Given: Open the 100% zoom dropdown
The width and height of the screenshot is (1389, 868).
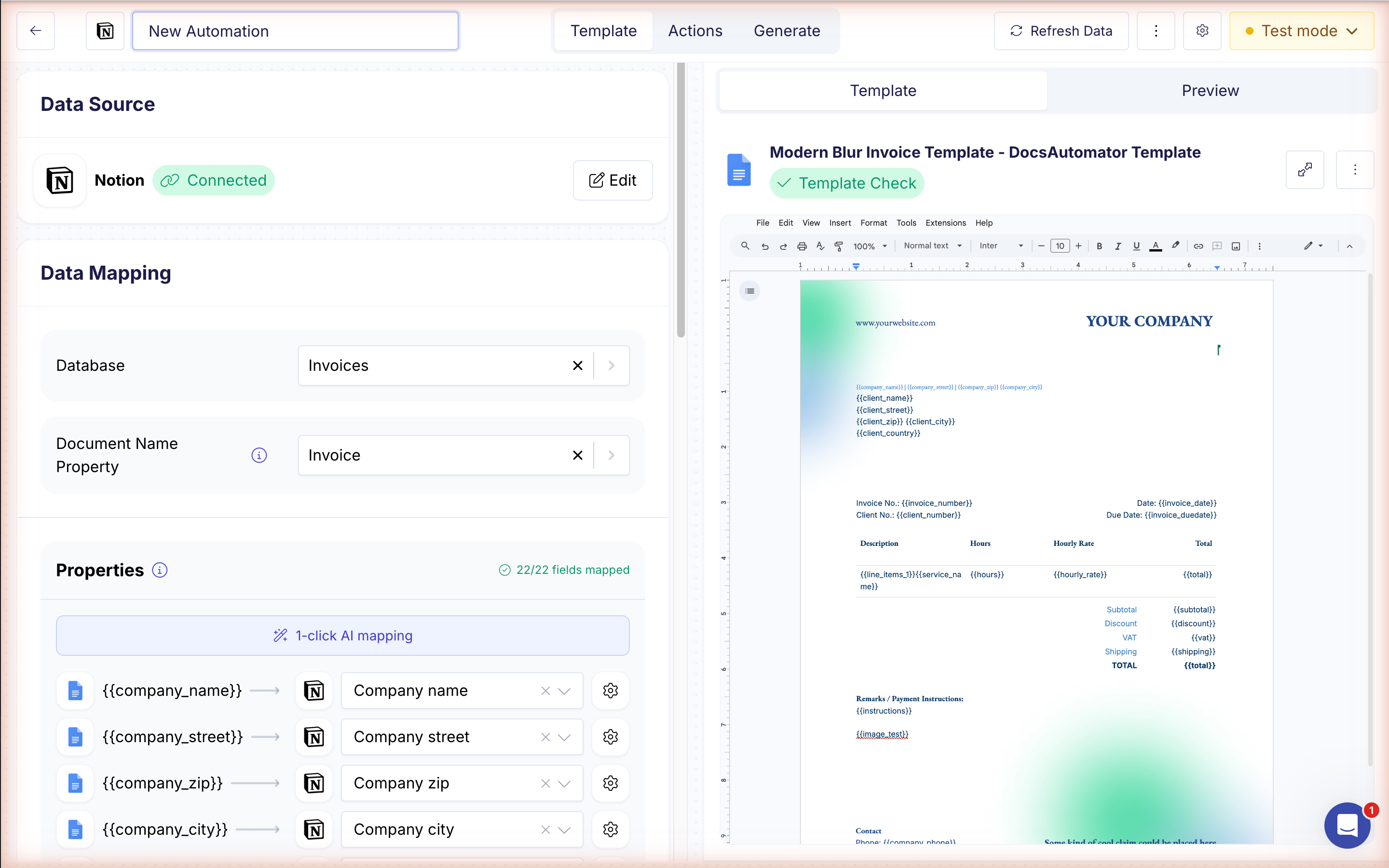Looking at the screenshot, I should (x=870, y=246).
